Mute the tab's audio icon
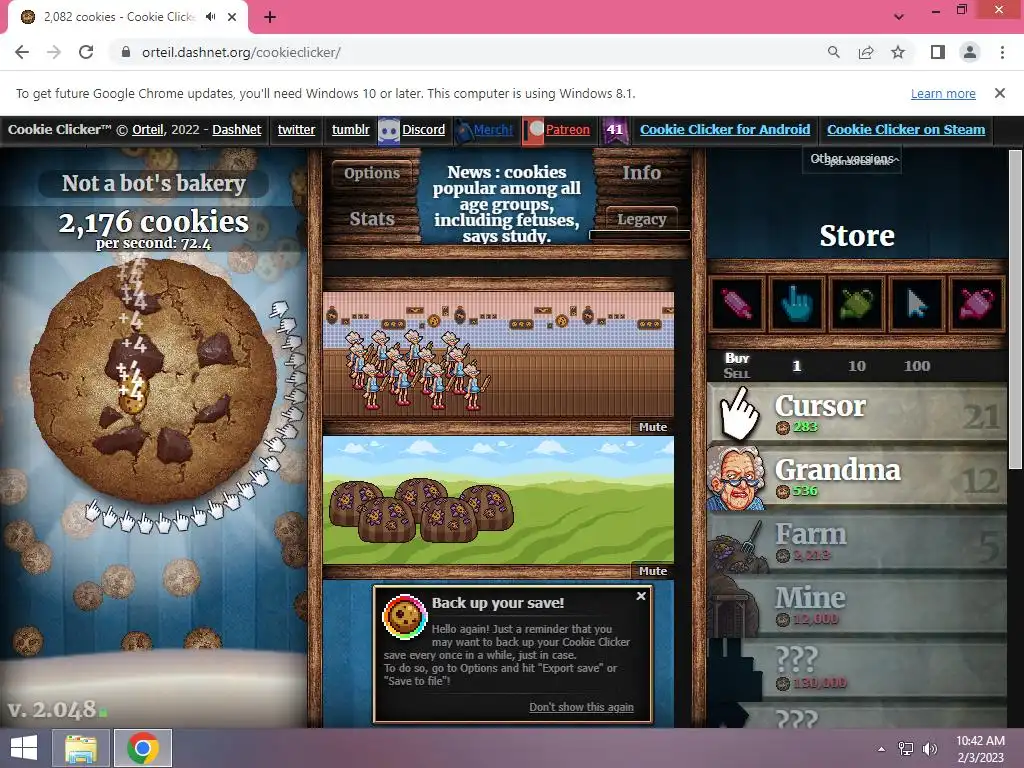 (210, 17)
